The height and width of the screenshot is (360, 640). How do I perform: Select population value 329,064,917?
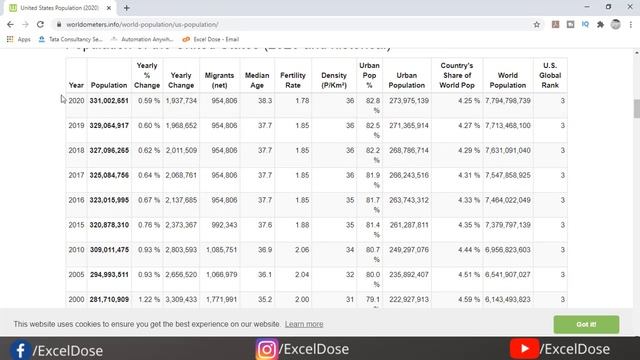pyautogui.click(x=109, y=125)
